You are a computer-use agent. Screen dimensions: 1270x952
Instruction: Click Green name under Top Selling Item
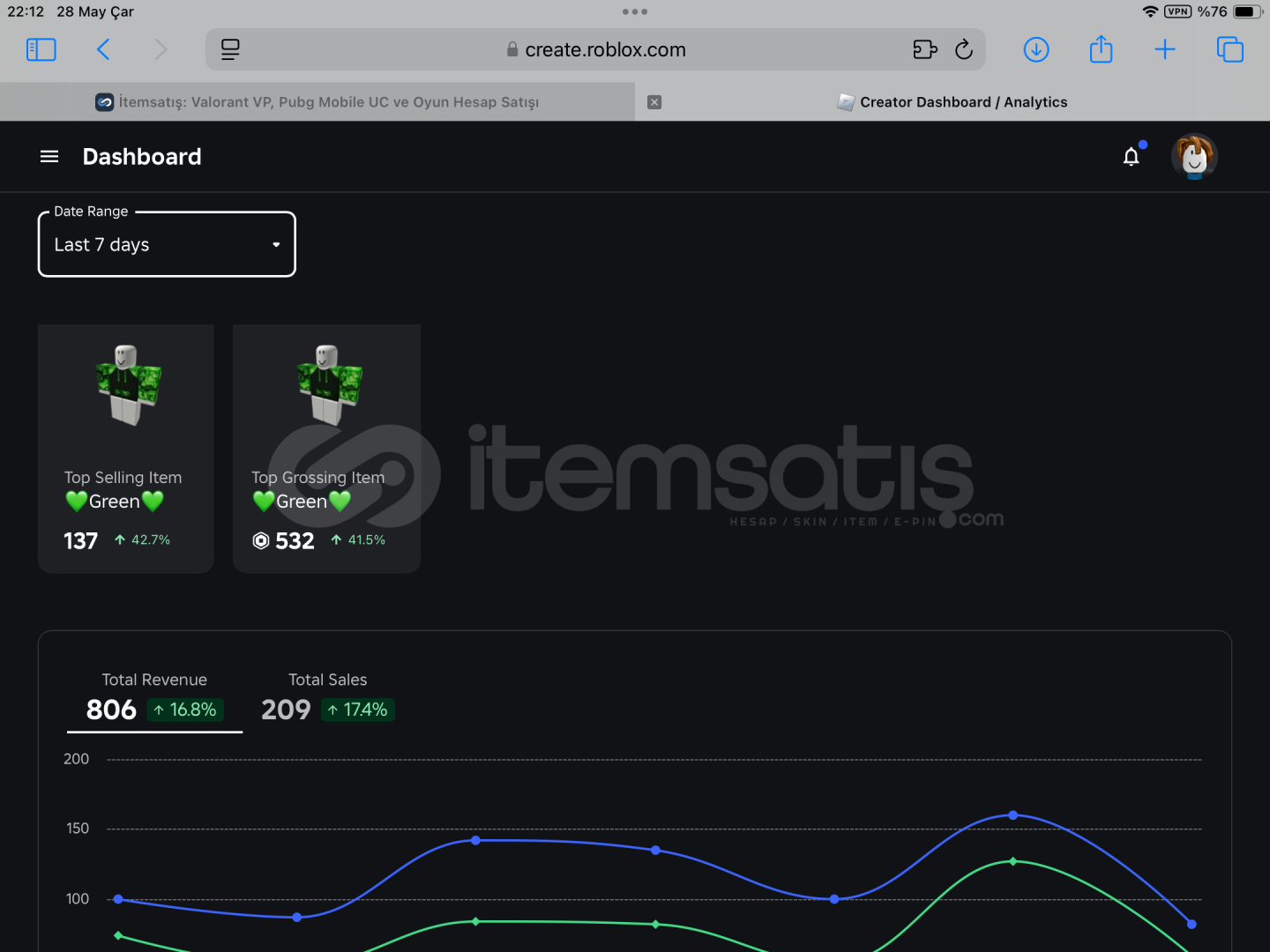pyautogui.click(x=115, y=502)
